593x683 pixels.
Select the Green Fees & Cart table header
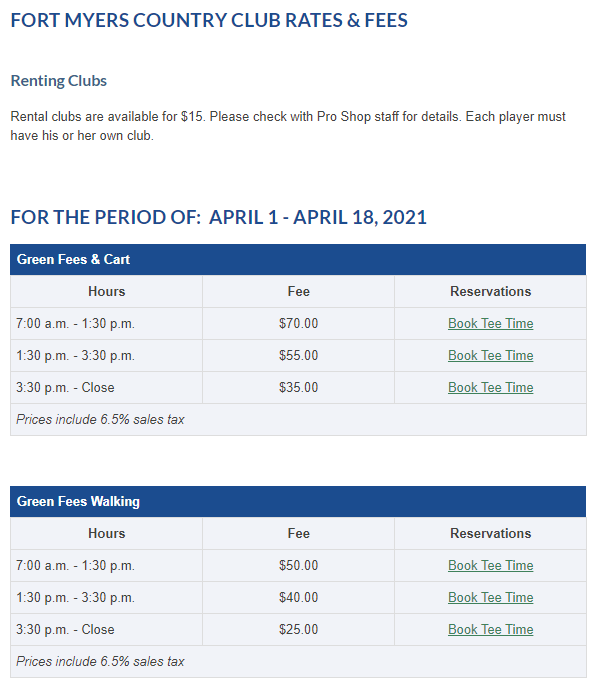[298, 260]
